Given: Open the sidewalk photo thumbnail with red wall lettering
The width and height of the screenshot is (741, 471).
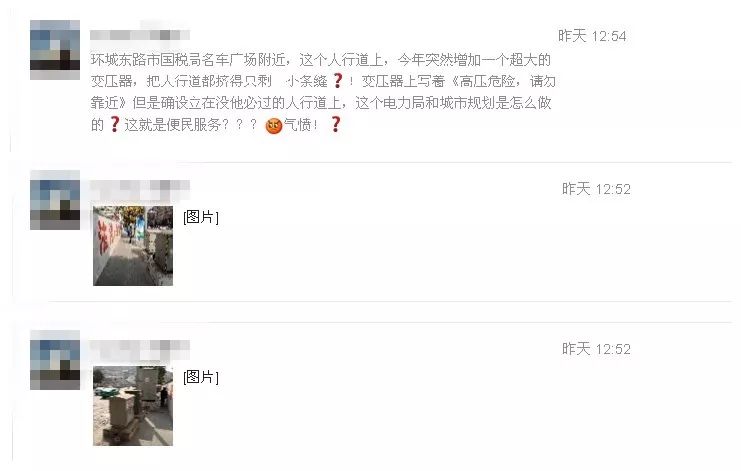Looking at the screenshot, I should pos(133,246).
